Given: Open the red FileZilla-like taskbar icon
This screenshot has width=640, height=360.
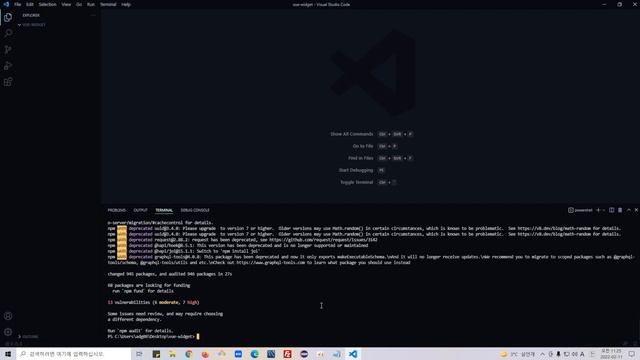Looking at the screenshot, I should (x=287, y=354).
